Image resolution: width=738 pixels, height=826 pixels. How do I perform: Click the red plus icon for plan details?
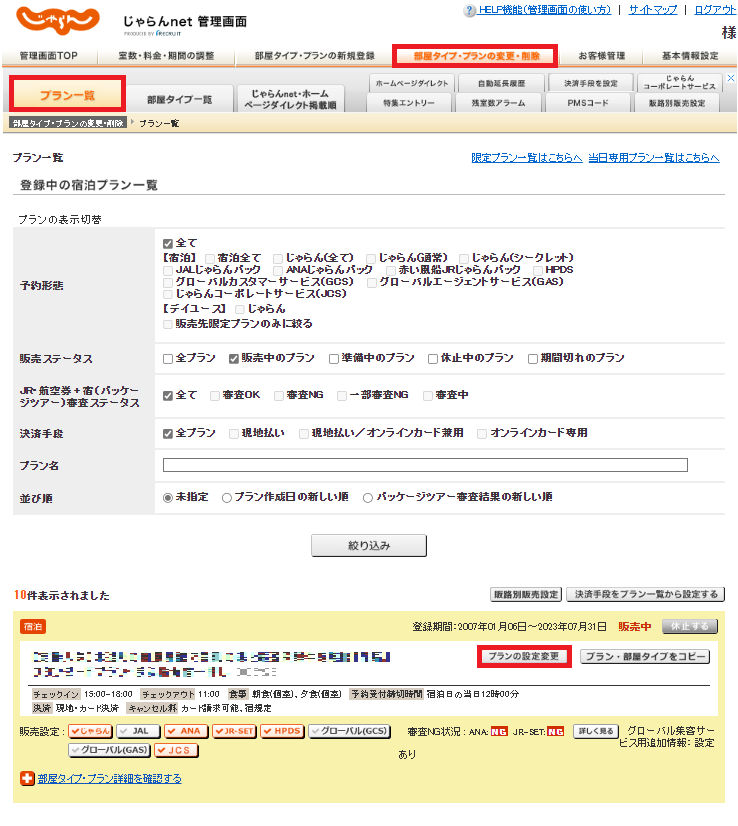tap(27, 778)
